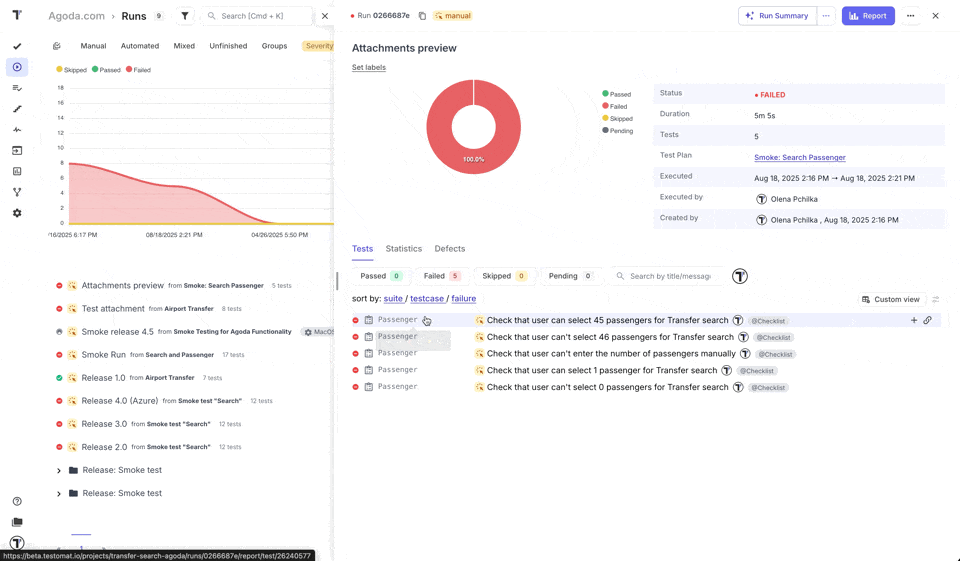The height and width of the screenshot is (561, 960).
Task: Open the Custom view selector
Action: point(890,299)
